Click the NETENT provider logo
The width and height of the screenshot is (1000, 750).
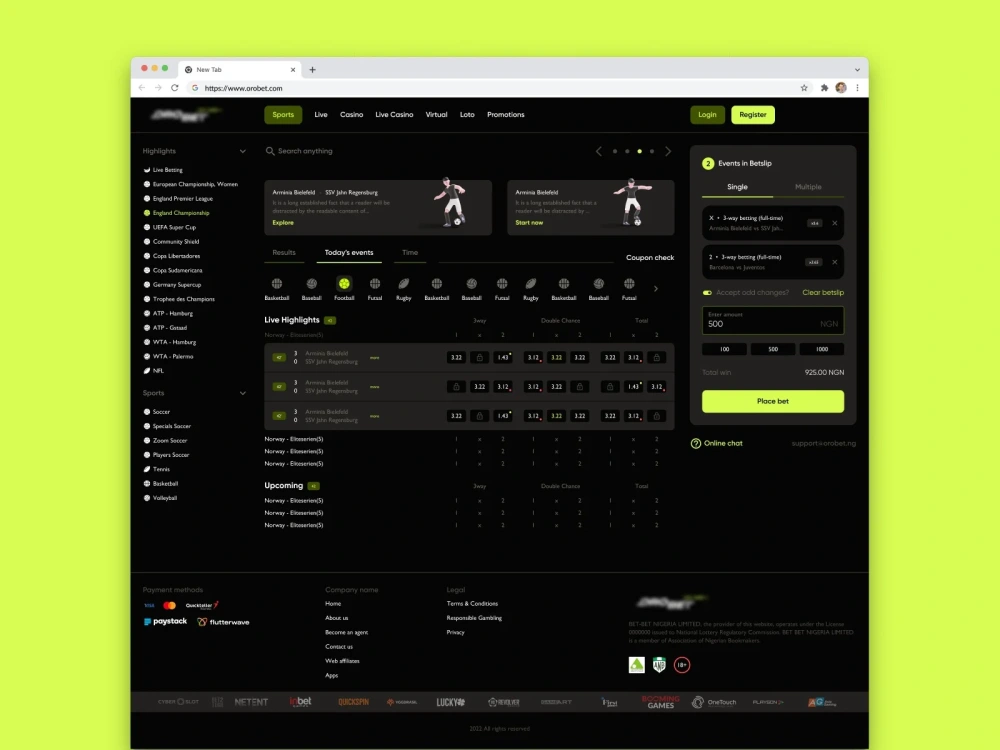point(251,702)
